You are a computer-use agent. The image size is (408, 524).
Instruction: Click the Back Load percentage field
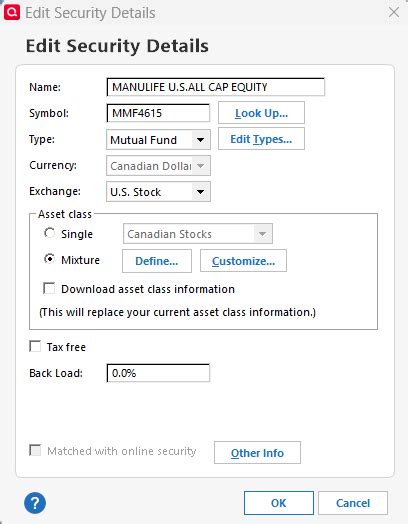pos(158,373)
